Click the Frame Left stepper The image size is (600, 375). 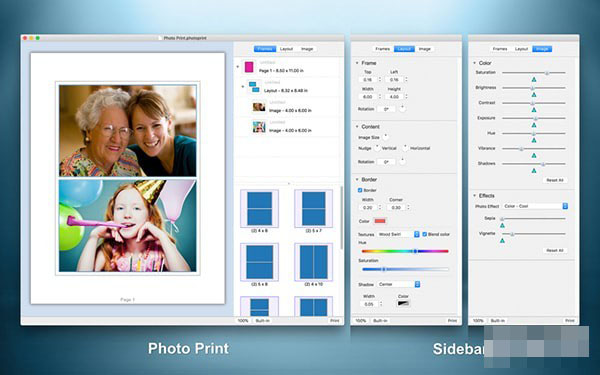coord(406,80)
